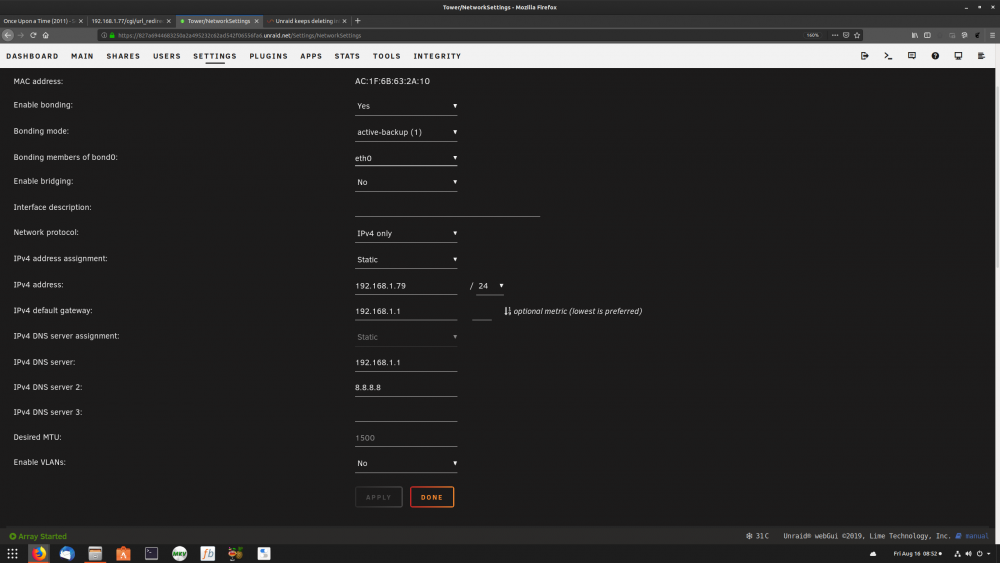Viewport: 1000px width, 563px height.
Task: Toggle Firefox sidebar icon
Action: pyautogui.click(x=927, y=35)
